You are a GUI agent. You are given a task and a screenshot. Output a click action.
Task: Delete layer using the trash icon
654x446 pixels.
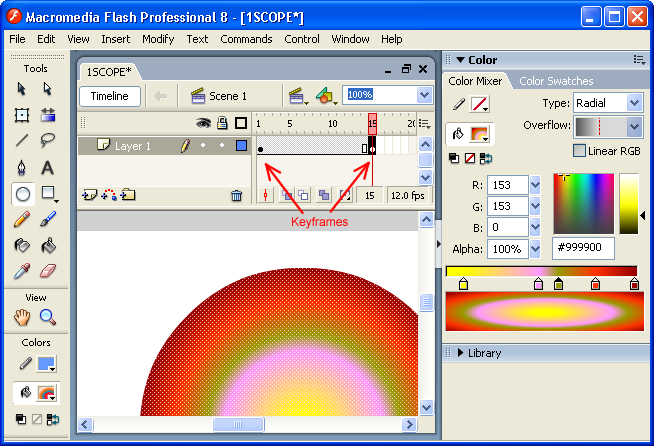[236, 196]
